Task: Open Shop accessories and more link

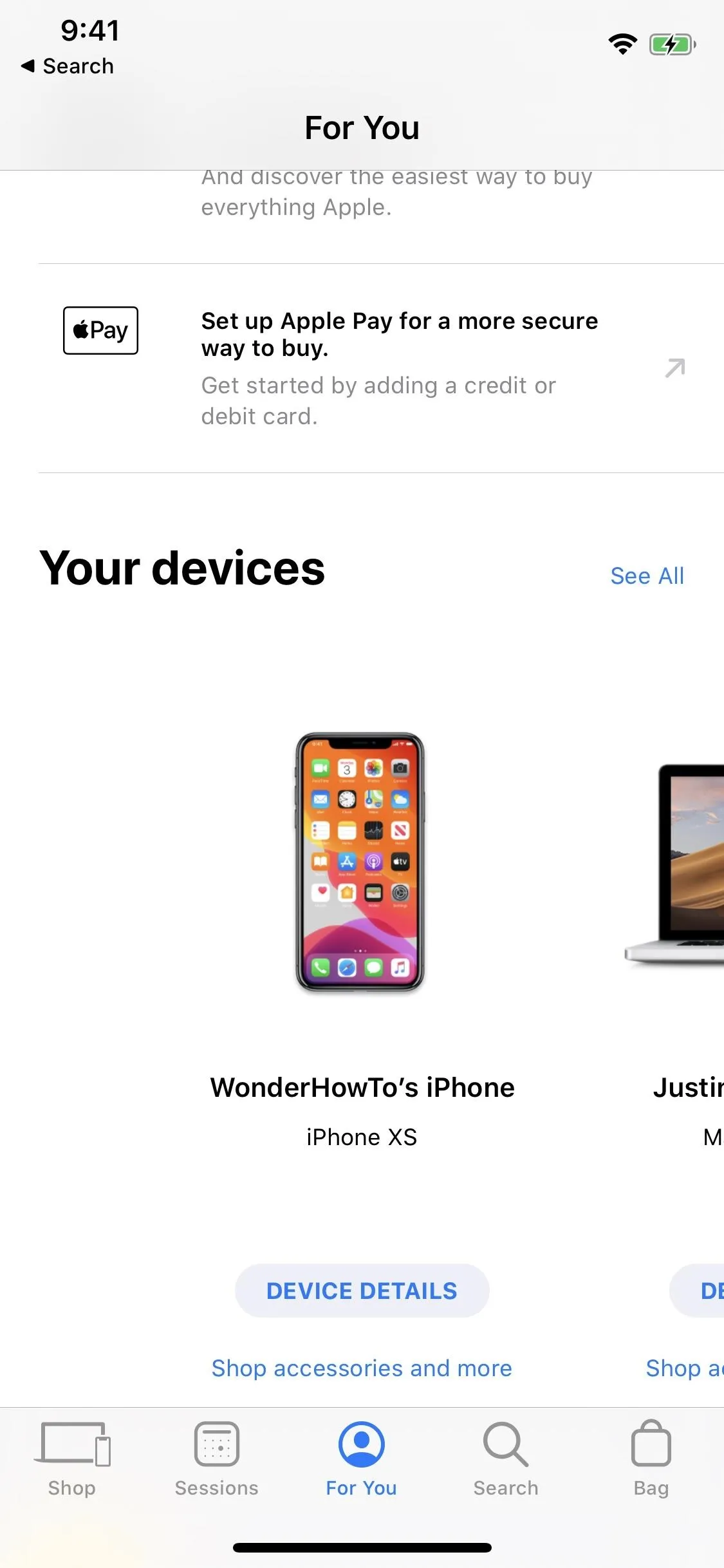Action: (362, 1368)
